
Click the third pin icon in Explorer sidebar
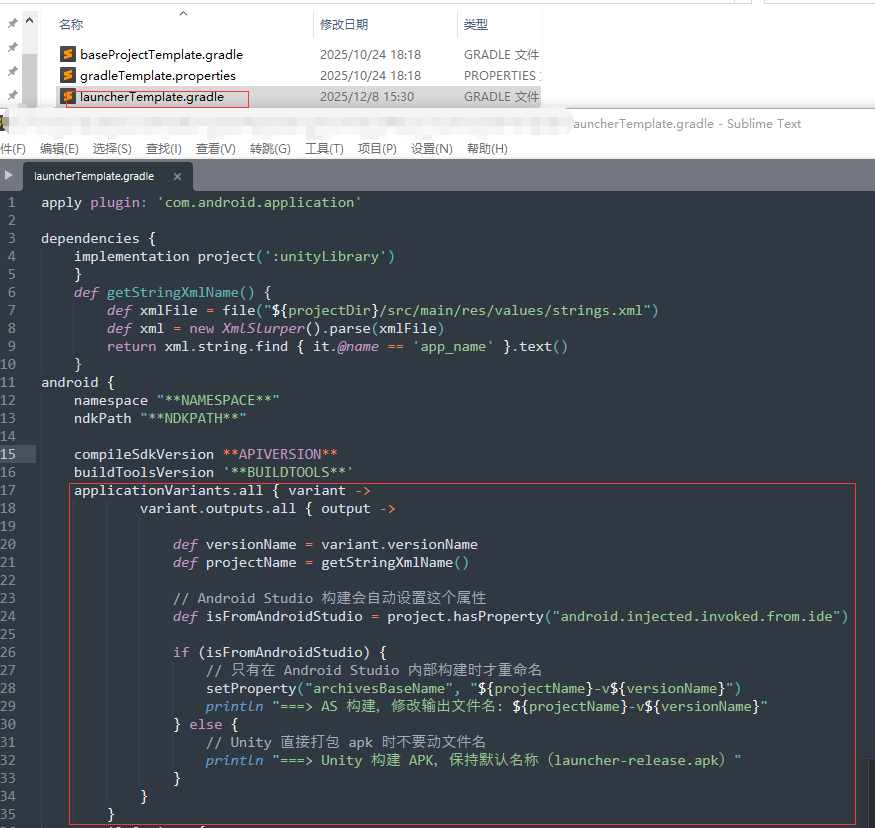pyautogui.click(x=12, y=71)
